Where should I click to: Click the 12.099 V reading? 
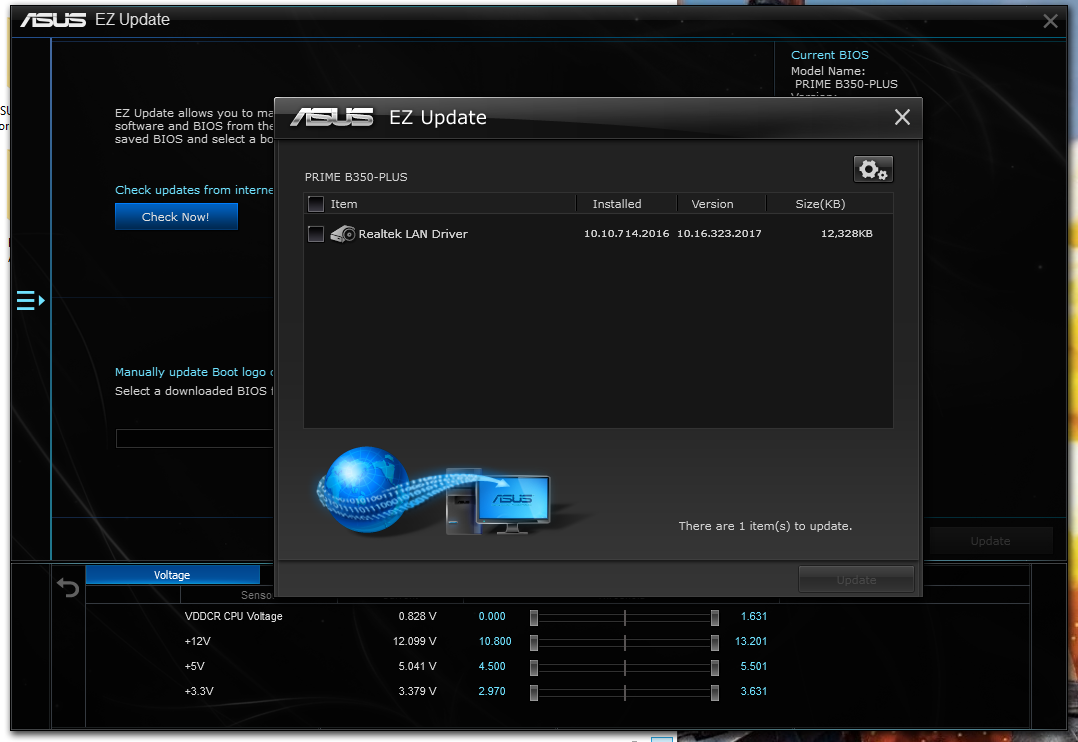click(415, 641)
